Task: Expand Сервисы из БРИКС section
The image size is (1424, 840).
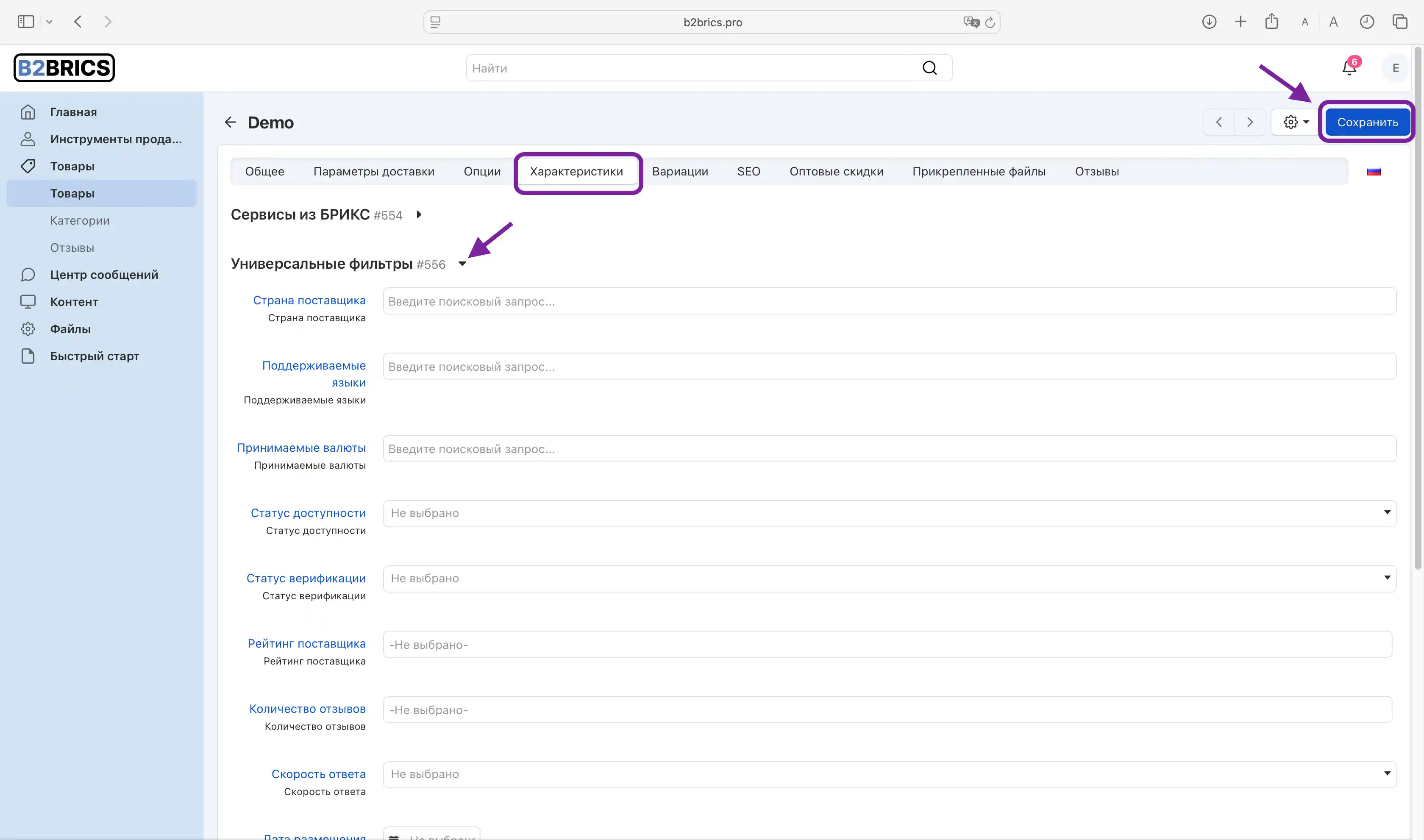Action: tap(419, 214)
